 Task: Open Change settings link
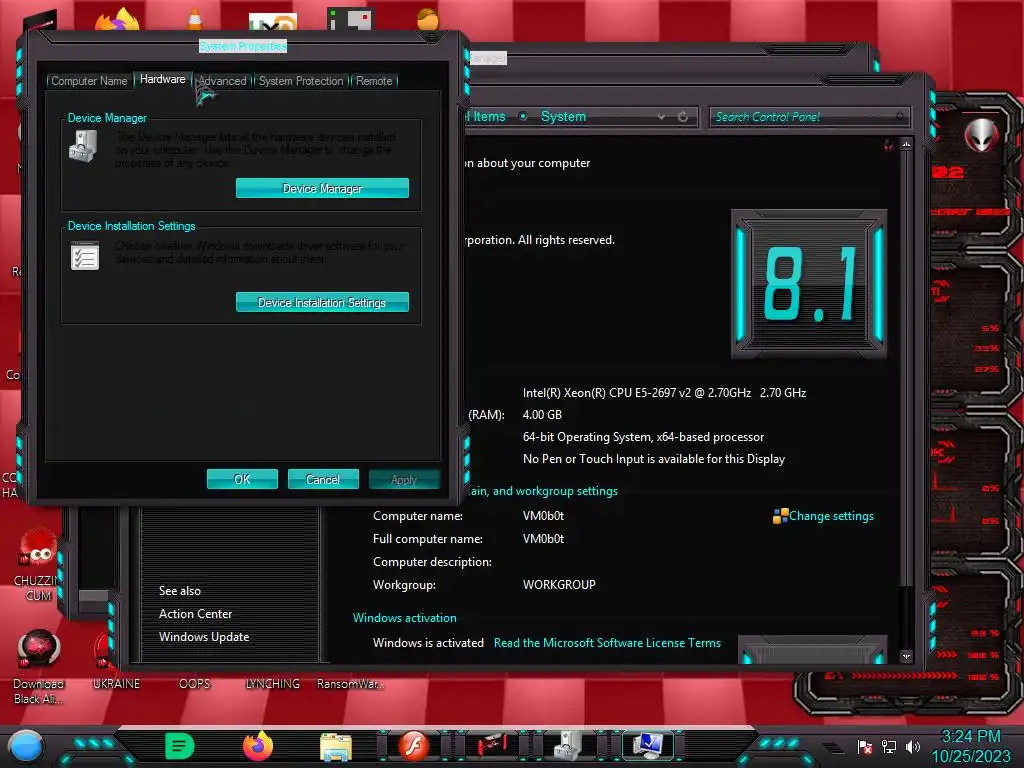tap(831, 516)
